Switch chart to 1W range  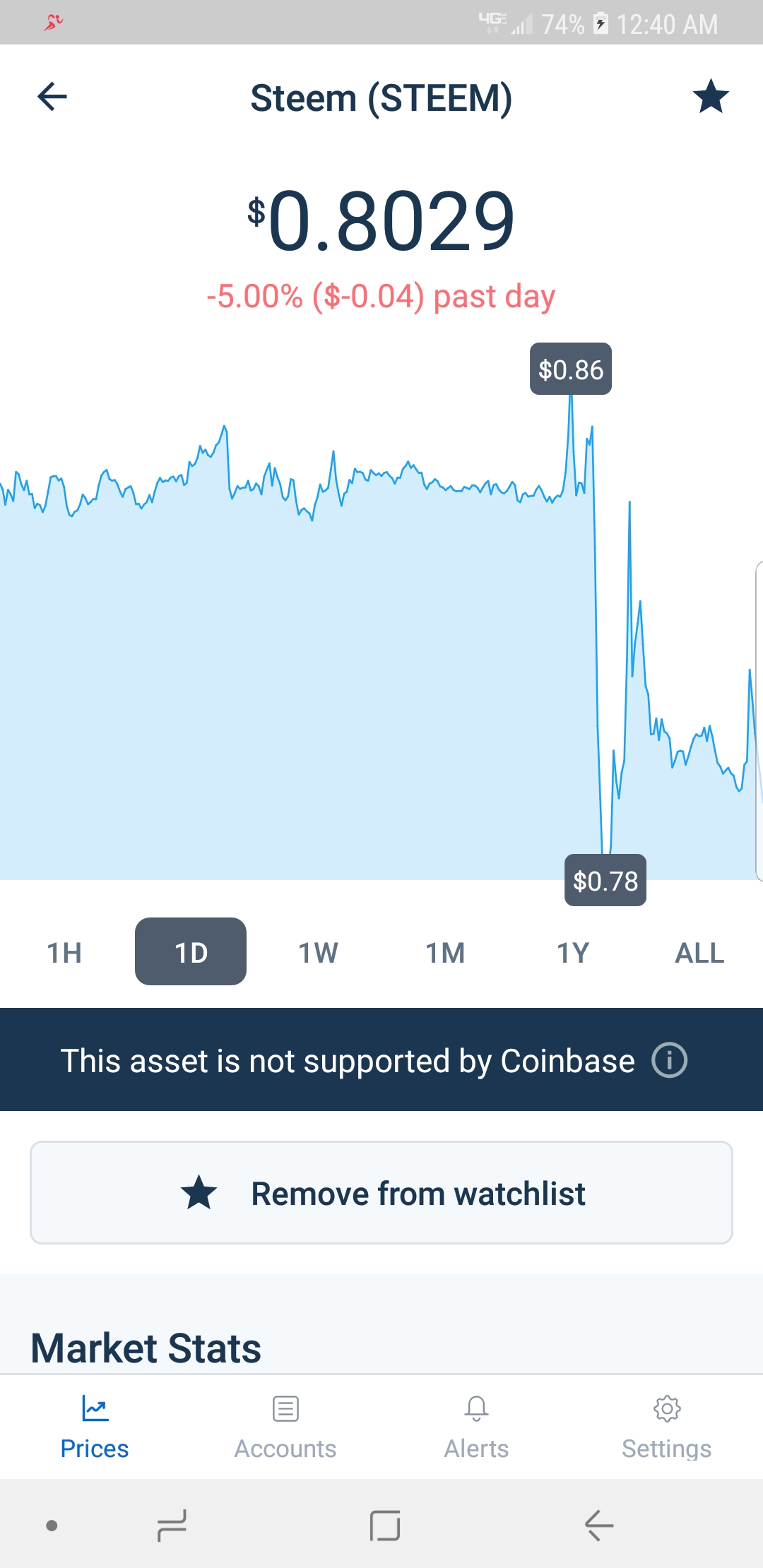tap(318, 953)
